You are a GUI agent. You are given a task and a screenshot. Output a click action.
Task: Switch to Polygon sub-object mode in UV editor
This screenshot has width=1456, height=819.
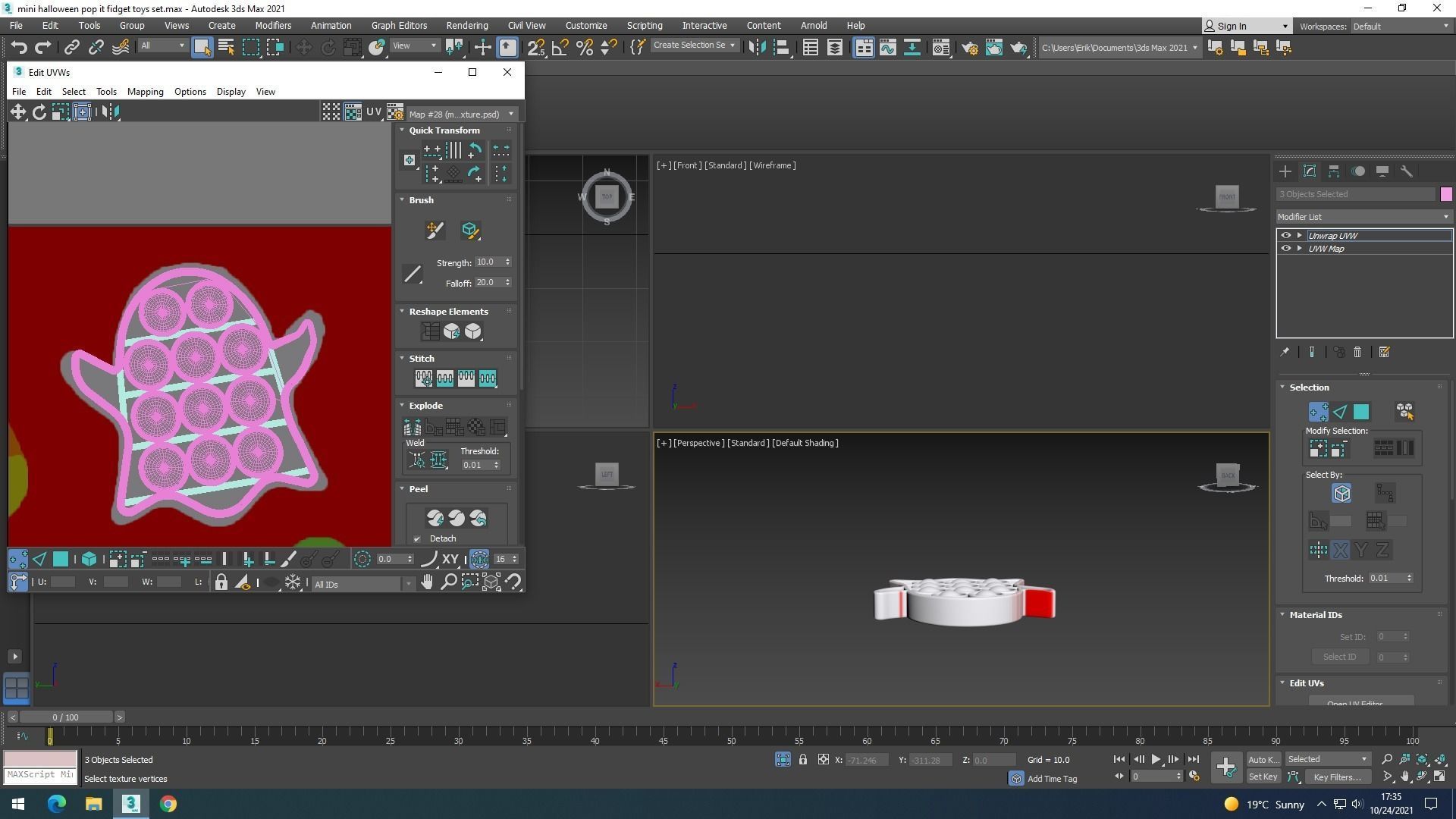(61, 560)
